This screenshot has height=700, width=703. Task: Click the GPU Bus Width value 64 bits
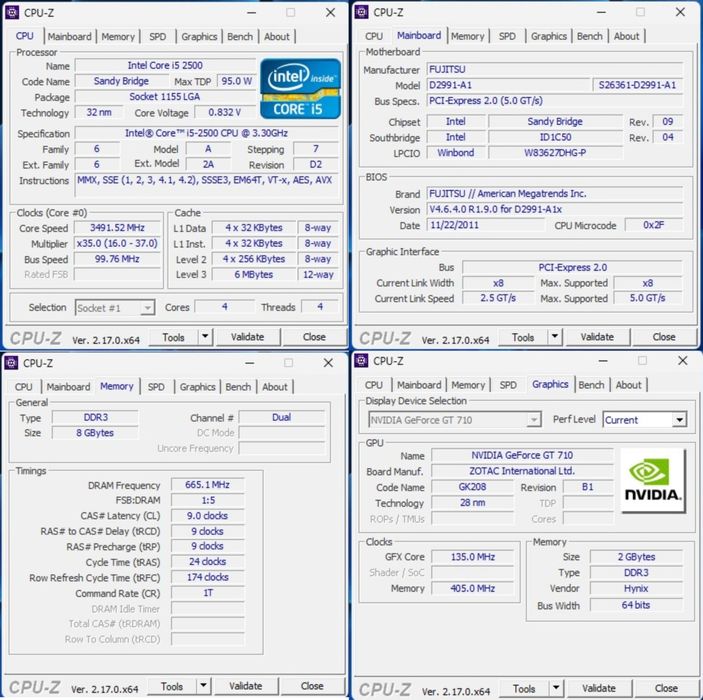coord(636,605)
